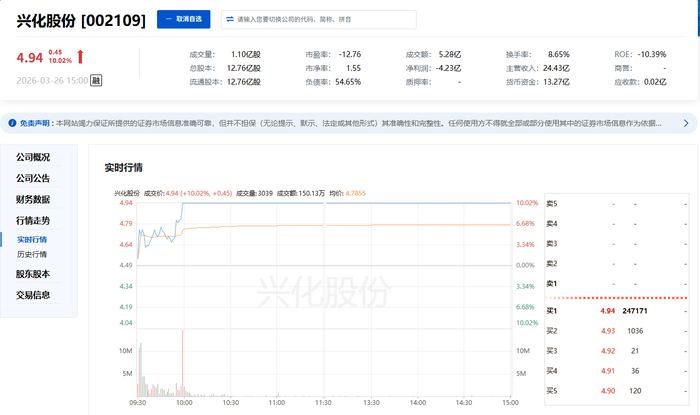700x415 pixels.
Task: Click the 卖1 order book label
Action: [x=552, y=284]
